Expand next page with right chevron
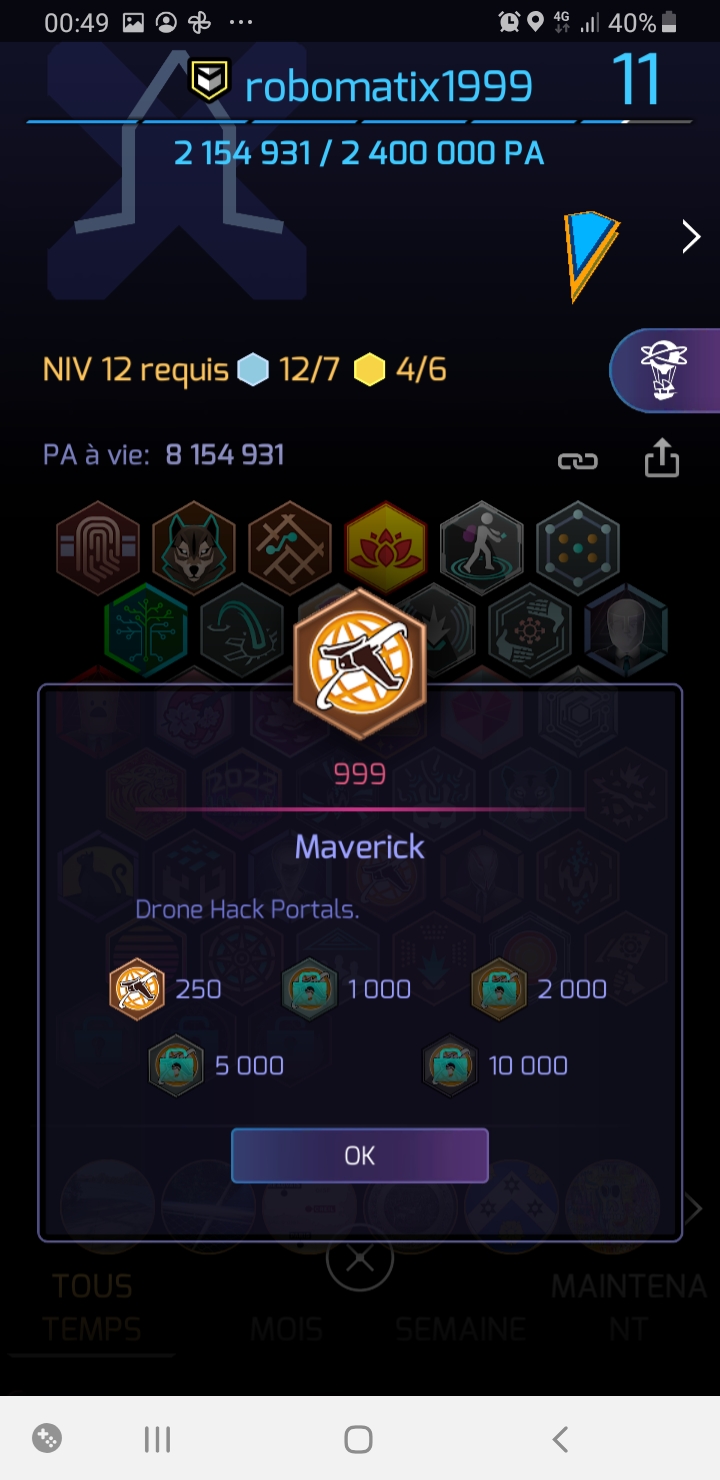The width and height of the screenshot is (720, 1480). (691, 237)
